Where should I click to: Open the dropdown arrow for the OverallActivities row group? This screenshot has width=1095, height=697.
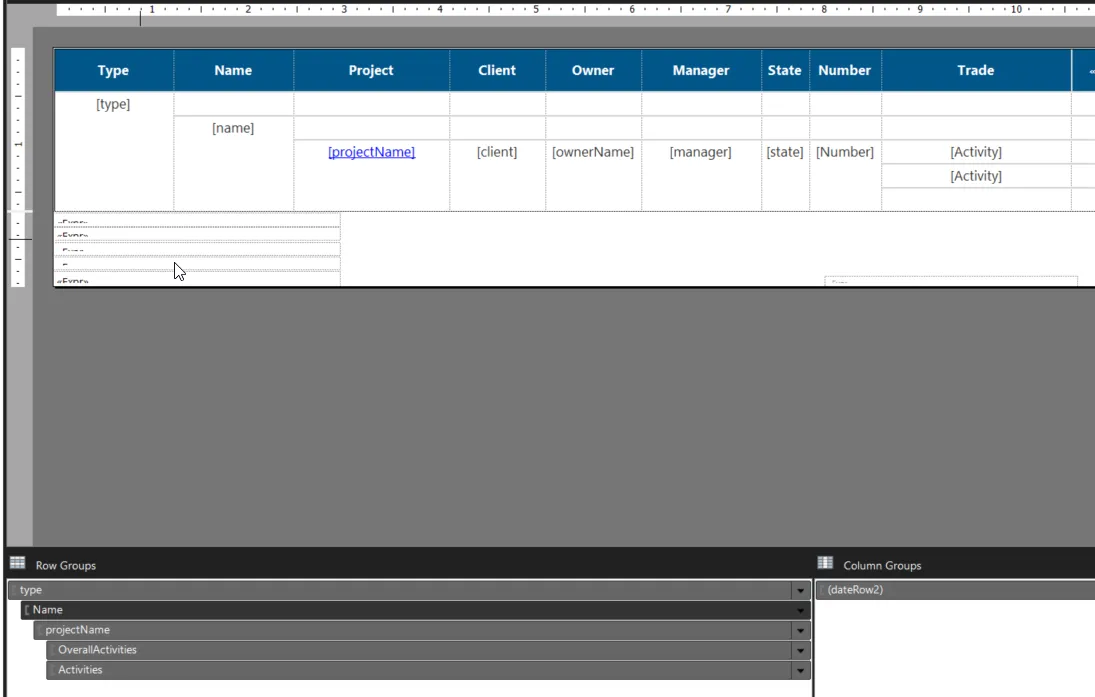click(x=800, y=650)
